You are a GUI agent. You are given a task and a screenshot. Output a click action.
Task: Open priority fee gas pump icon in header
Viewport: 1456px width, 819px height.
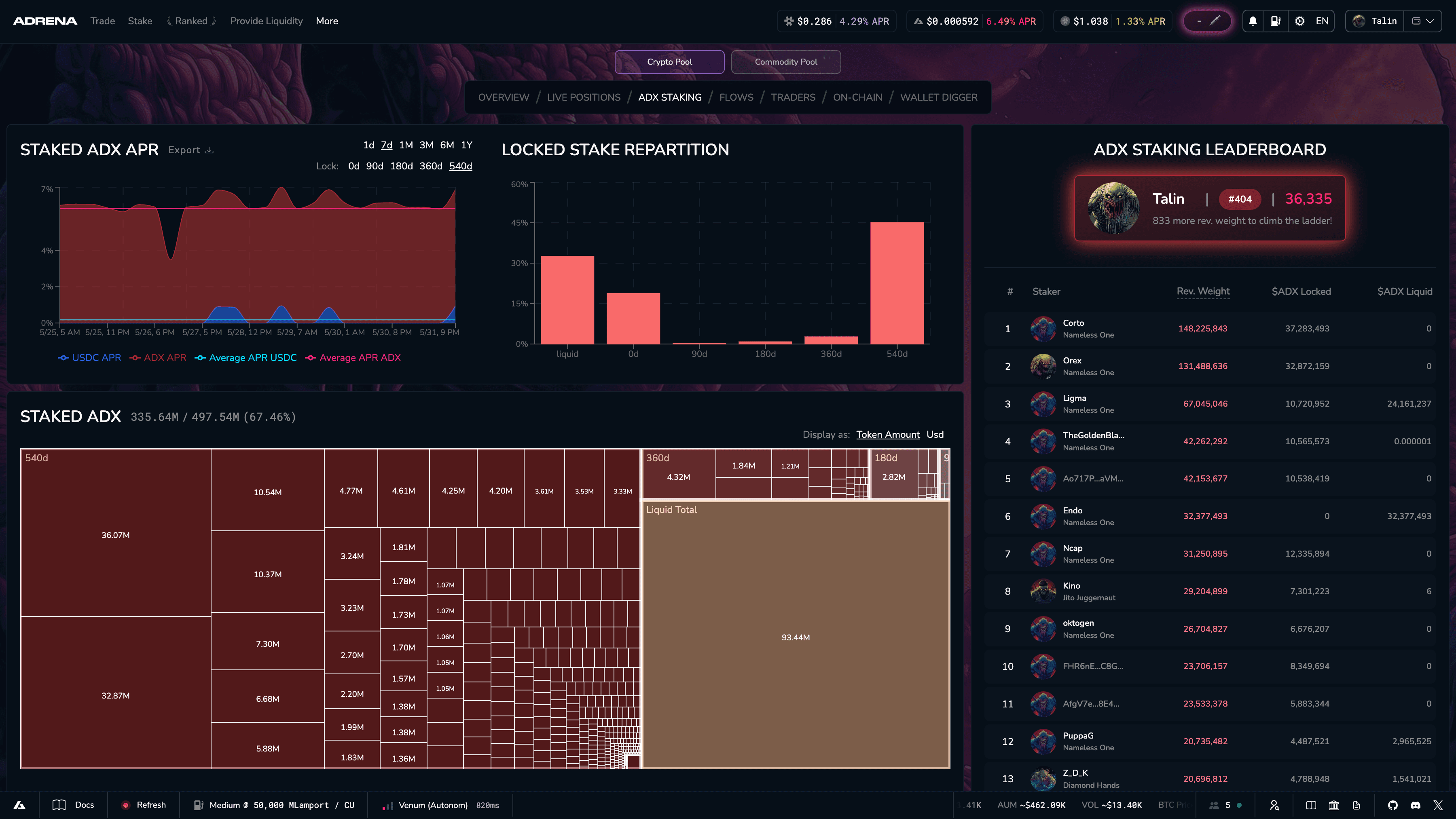tap(1276, 21)
